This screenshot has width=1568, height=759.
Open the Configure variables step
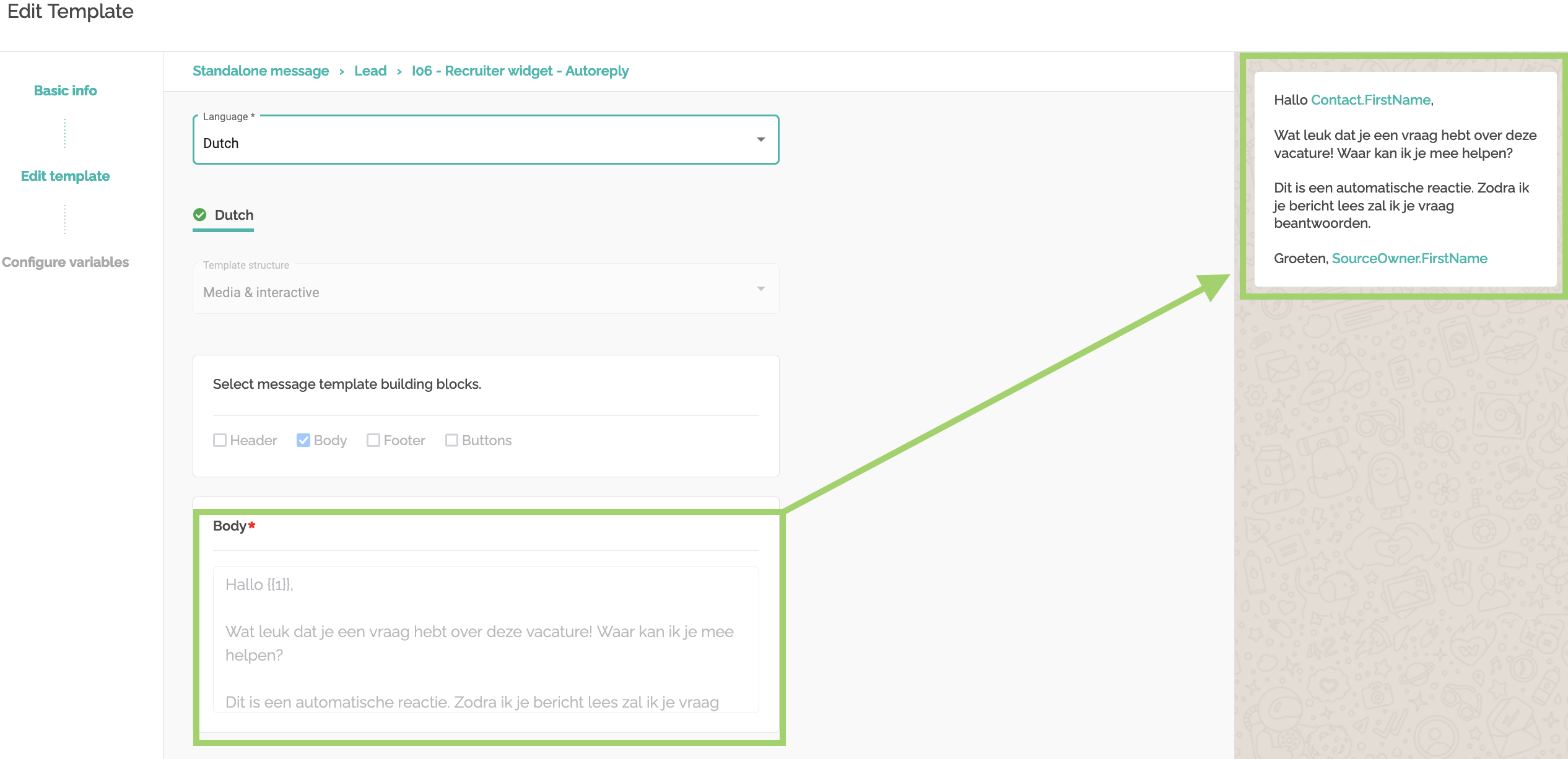pyautogui.click(x=66, y=262)
